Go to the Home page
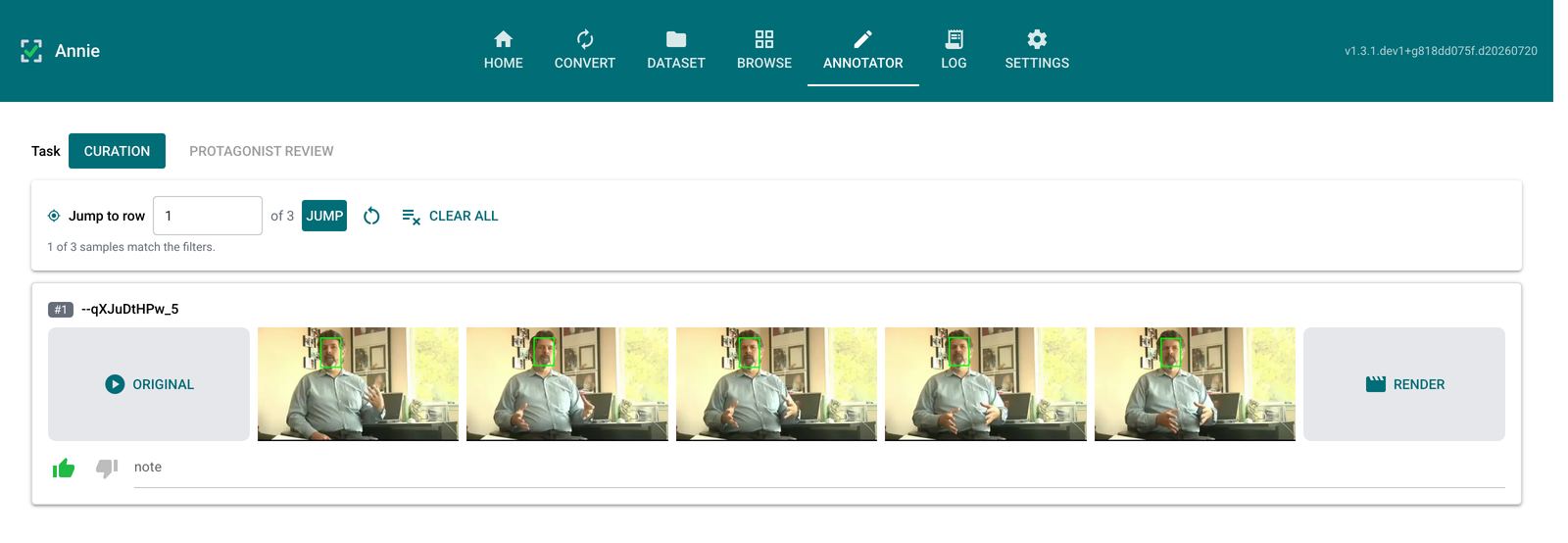 click(x=503, y=51)
